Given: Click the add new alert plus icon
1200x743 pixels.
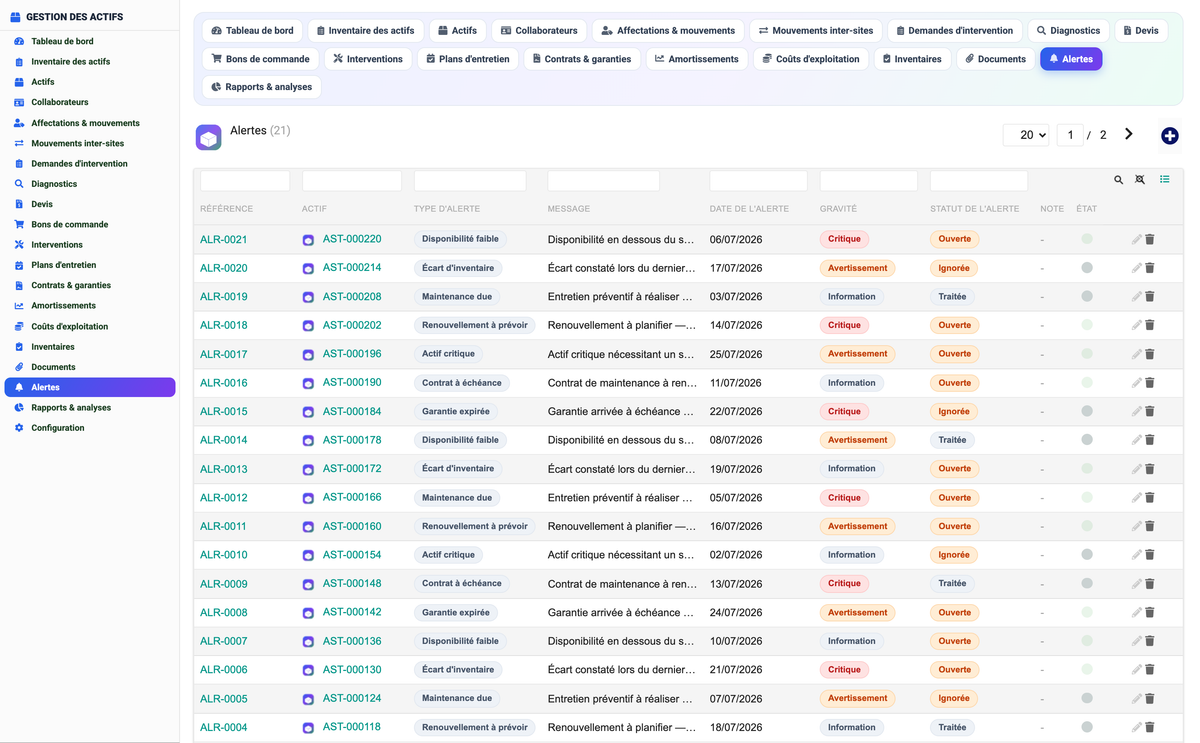Looking at the screenshot, I should pos(1169,136).
